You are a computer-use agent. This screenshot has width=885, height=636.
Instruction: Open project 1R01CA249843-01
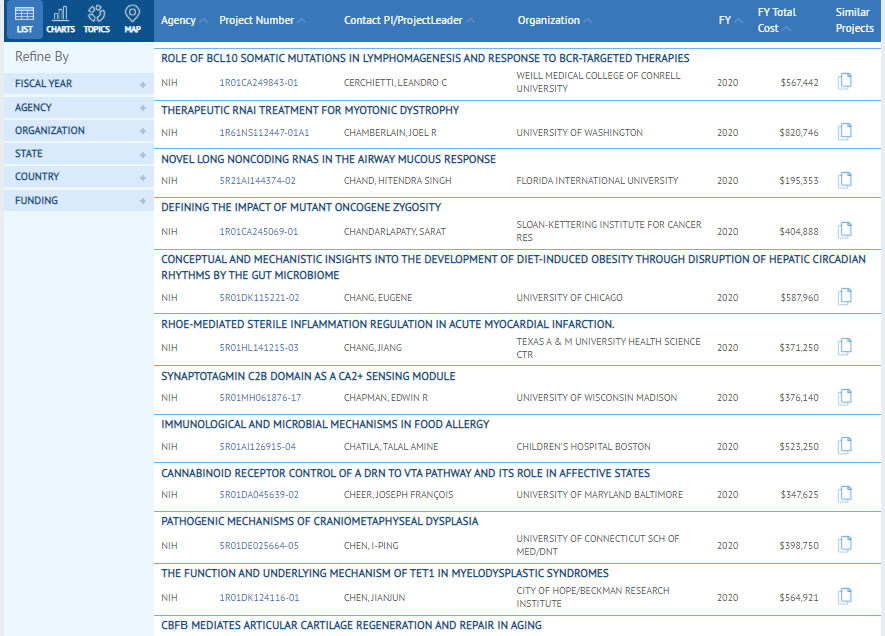coord(259,82)
